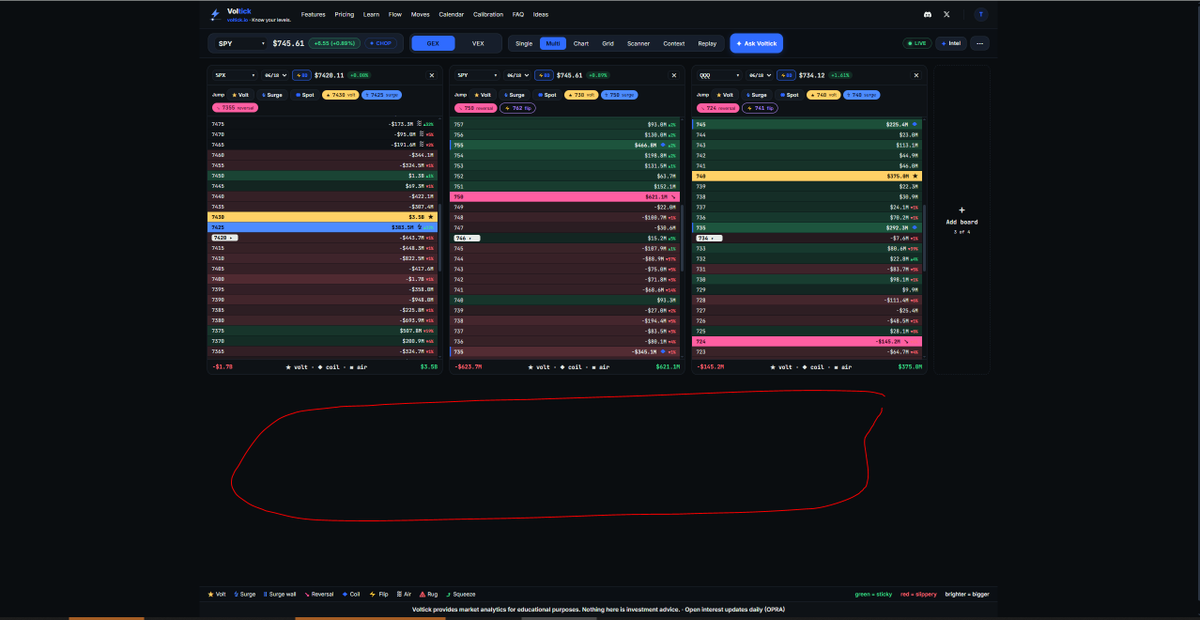Open the user avatar menu

pos(981,15)
